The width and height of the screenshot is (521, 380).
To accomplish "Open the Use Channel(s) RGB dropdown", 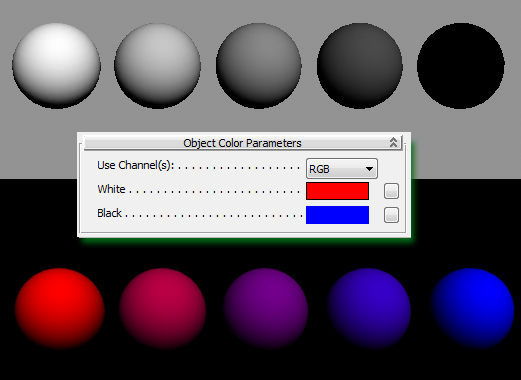I will click(342, 169).
